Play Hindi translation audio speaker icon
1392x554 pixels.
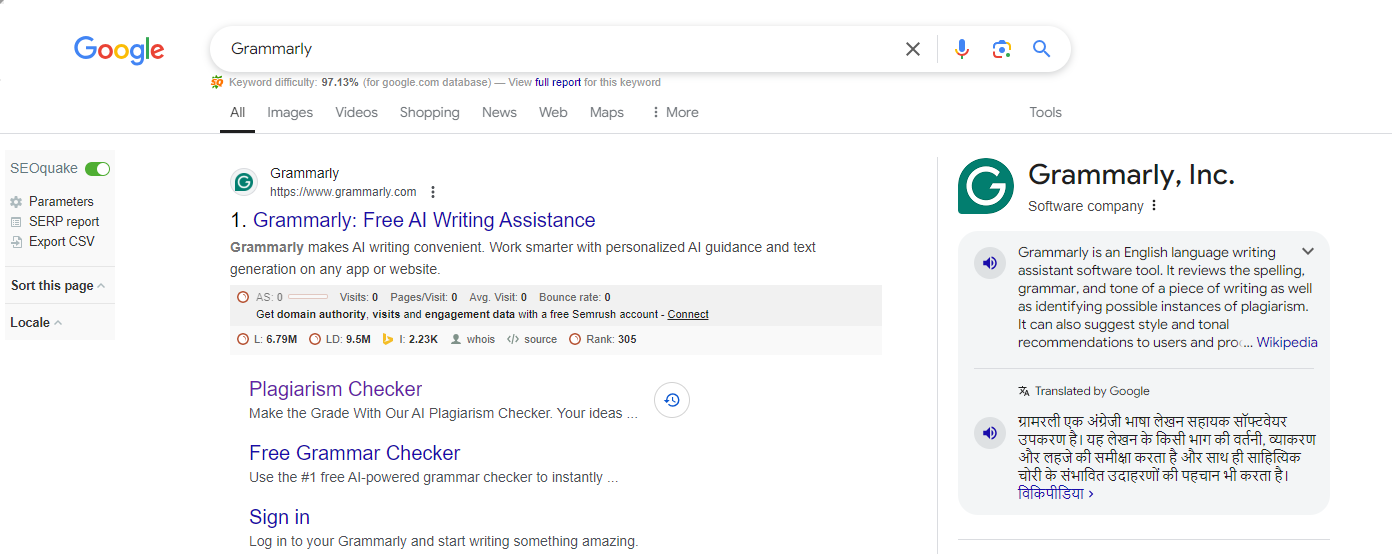989,433
